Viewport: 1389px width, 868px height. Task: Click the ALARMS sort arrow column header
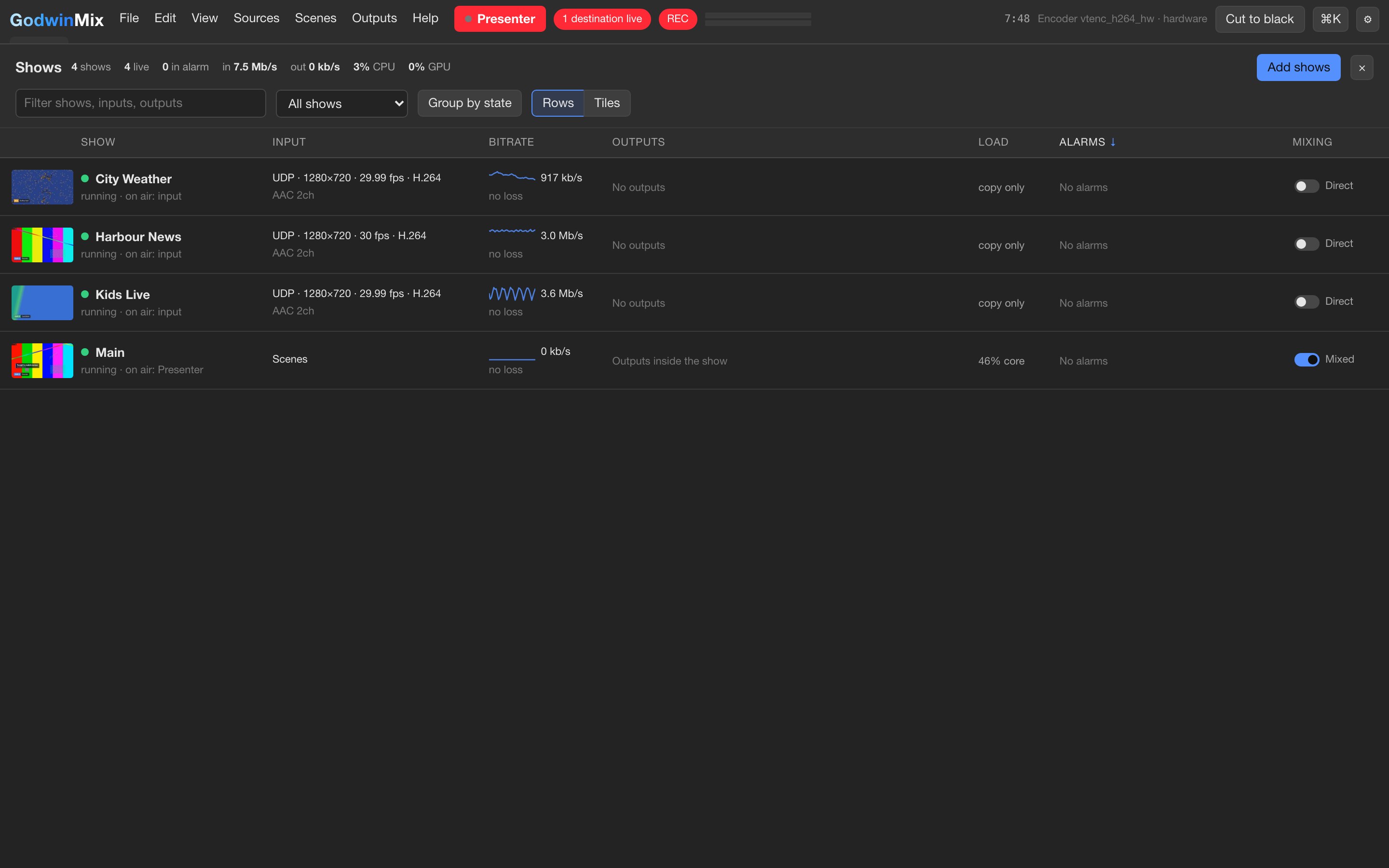coord(1087,142)
